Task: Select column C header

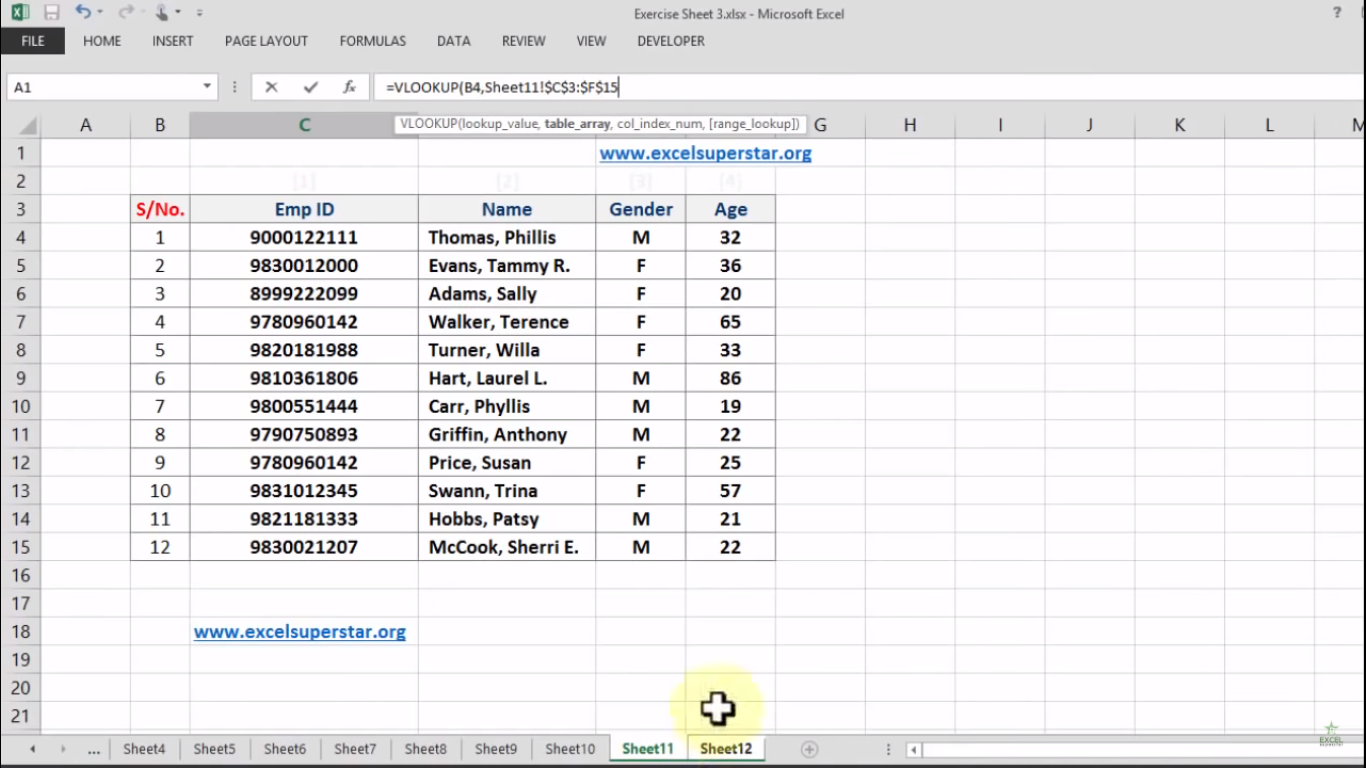Action: 304,125
